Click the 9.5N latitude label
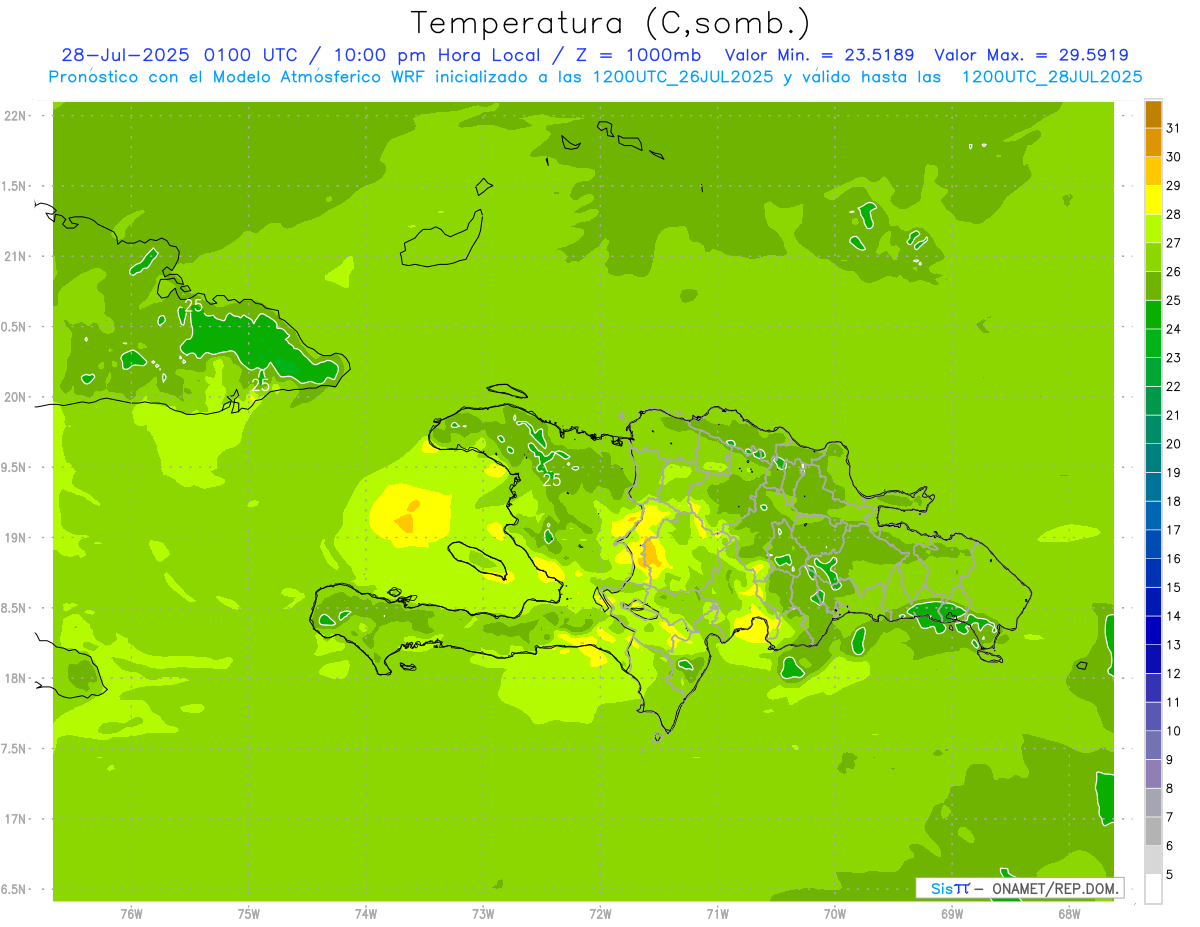The width and height of the screenshot is (1200, 927). 14,468
